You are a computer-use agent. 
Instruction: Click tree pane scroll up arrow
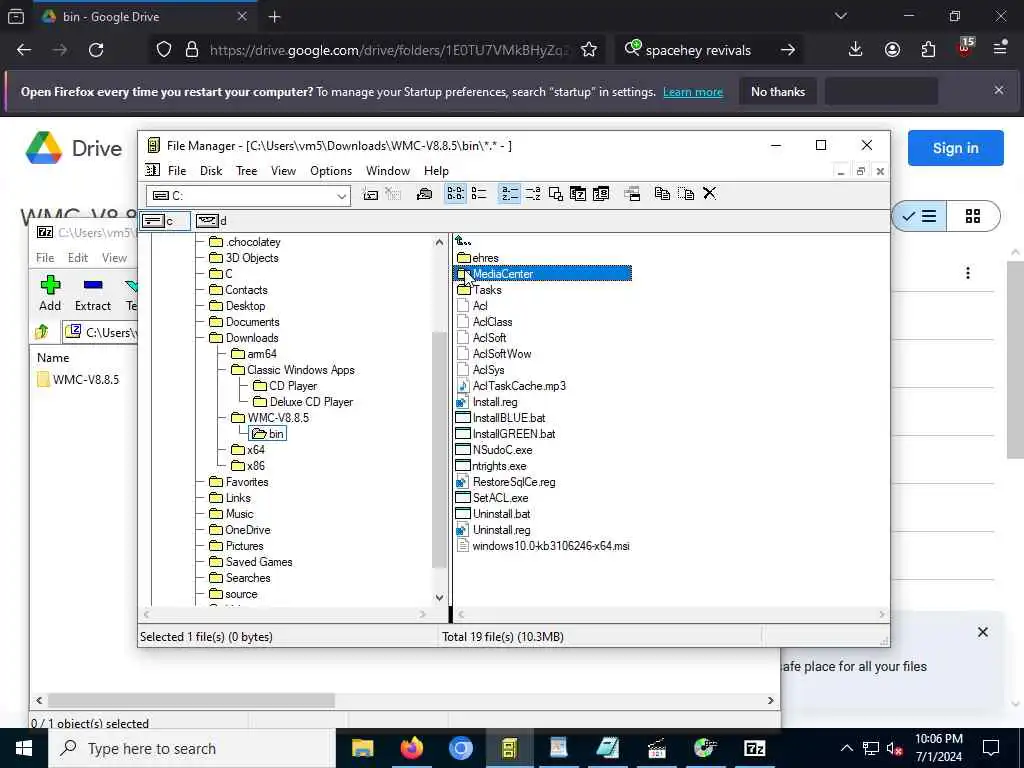coord(440,242)
